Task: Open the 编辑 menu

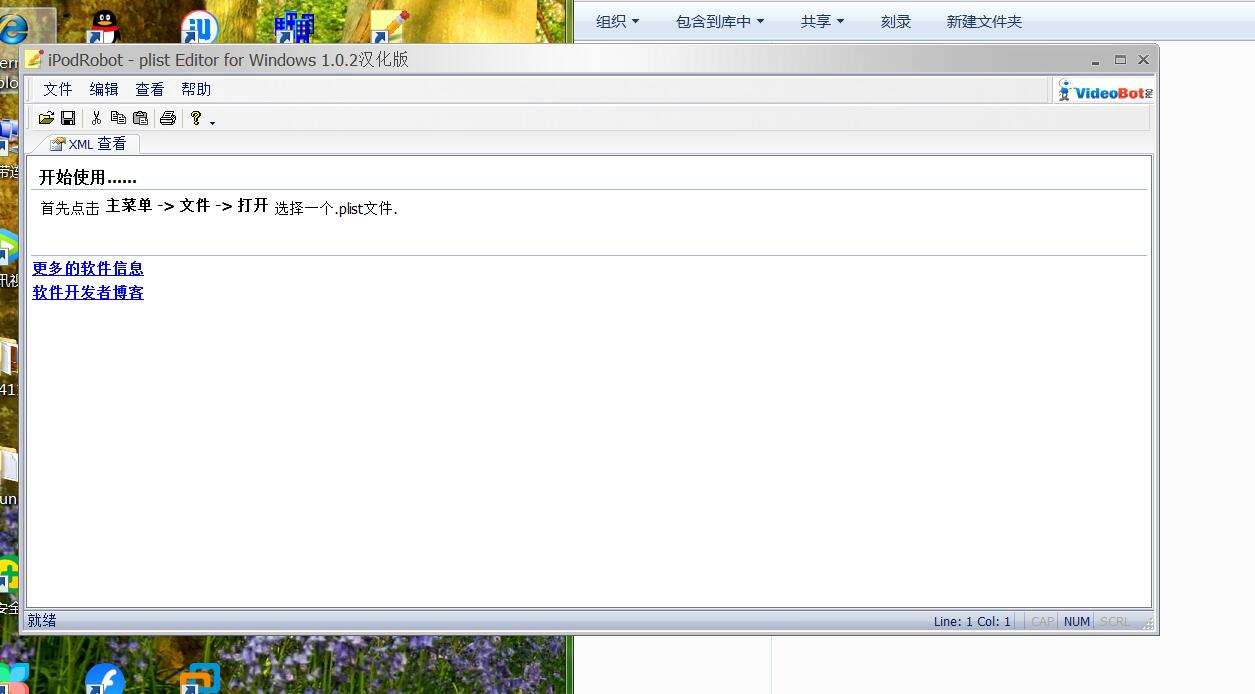Action: point(104,89)
